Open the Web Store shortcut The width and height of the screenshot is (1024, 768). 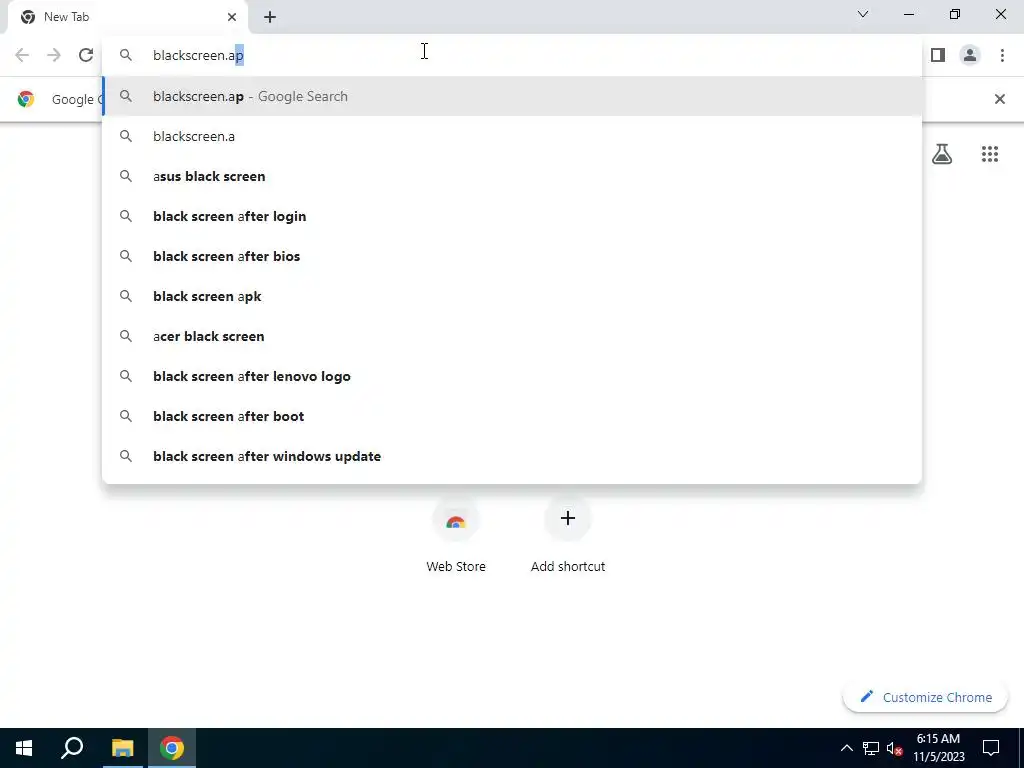click(456, 536)
